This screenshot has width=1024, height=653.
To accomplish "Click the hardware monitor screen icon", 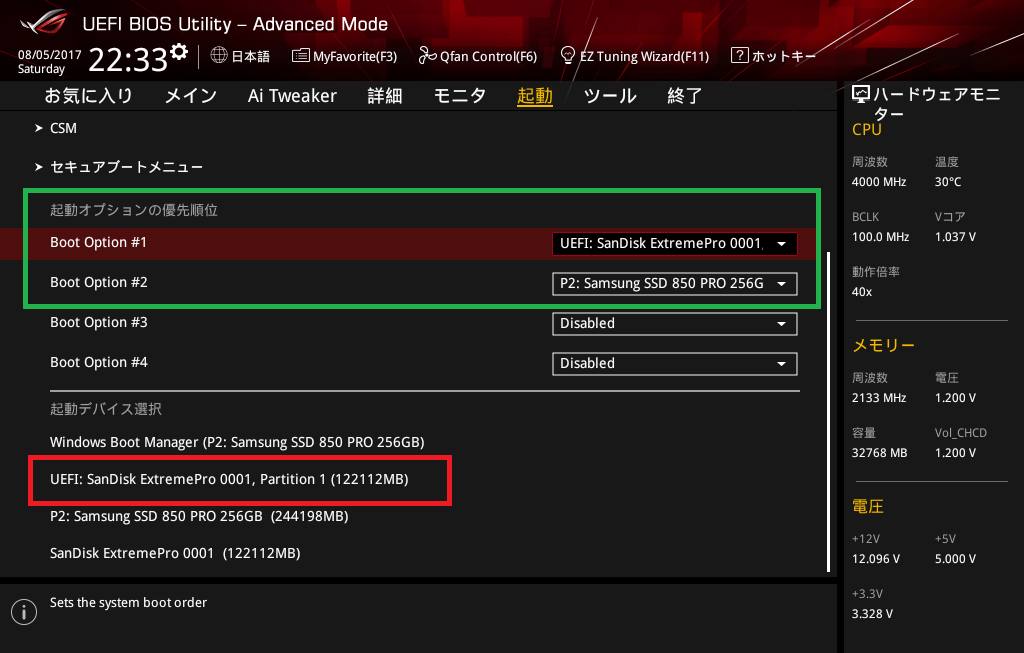I will point(861,95).
